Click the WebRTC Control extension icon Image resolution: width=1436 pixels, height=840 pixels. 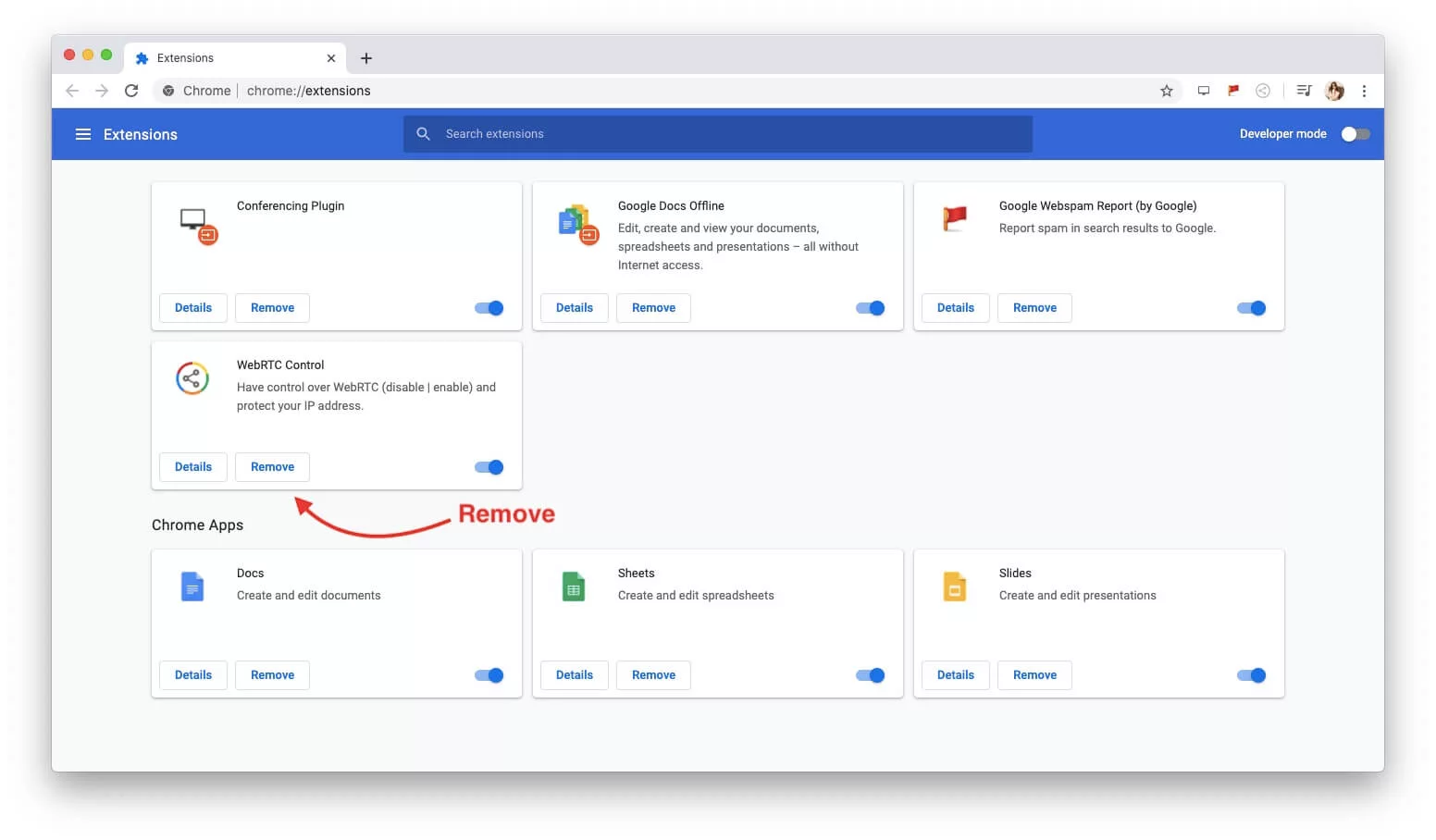(192, 378)
